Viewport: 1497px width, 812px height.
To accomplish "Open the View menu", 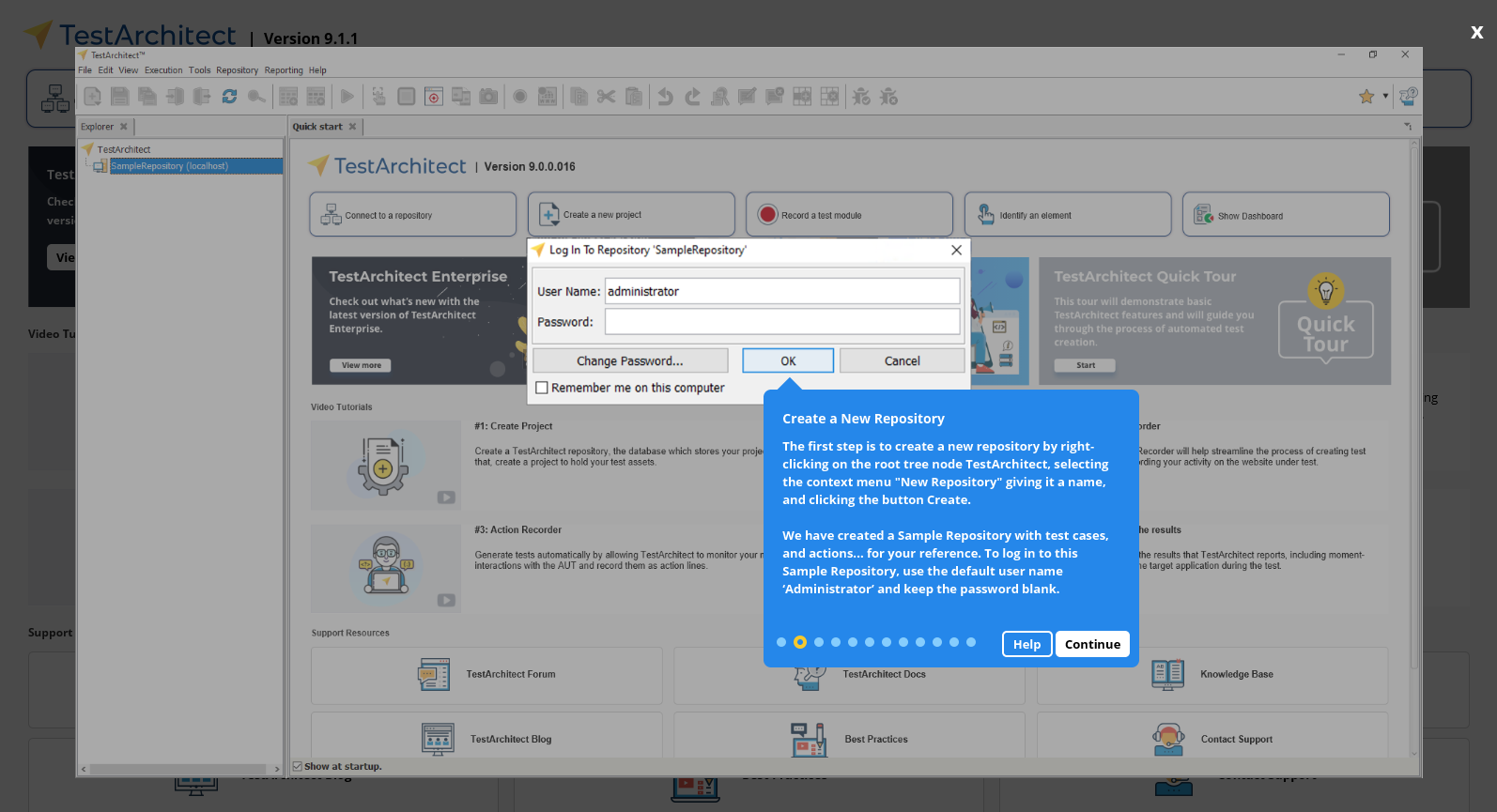I will tap(129, 70).
